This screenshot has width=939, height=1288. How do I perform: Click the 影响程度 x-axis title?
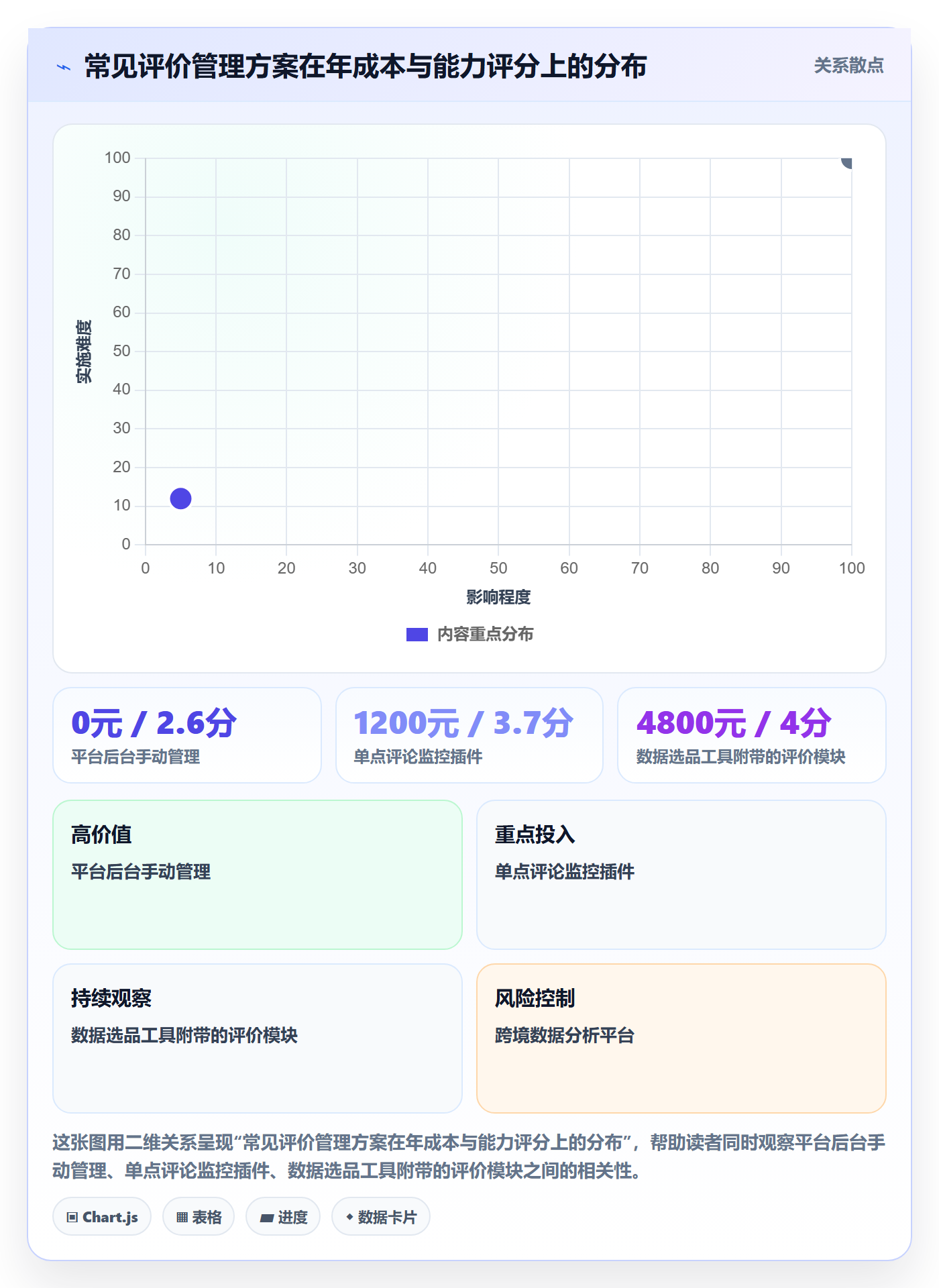click(x=498, y=597)
